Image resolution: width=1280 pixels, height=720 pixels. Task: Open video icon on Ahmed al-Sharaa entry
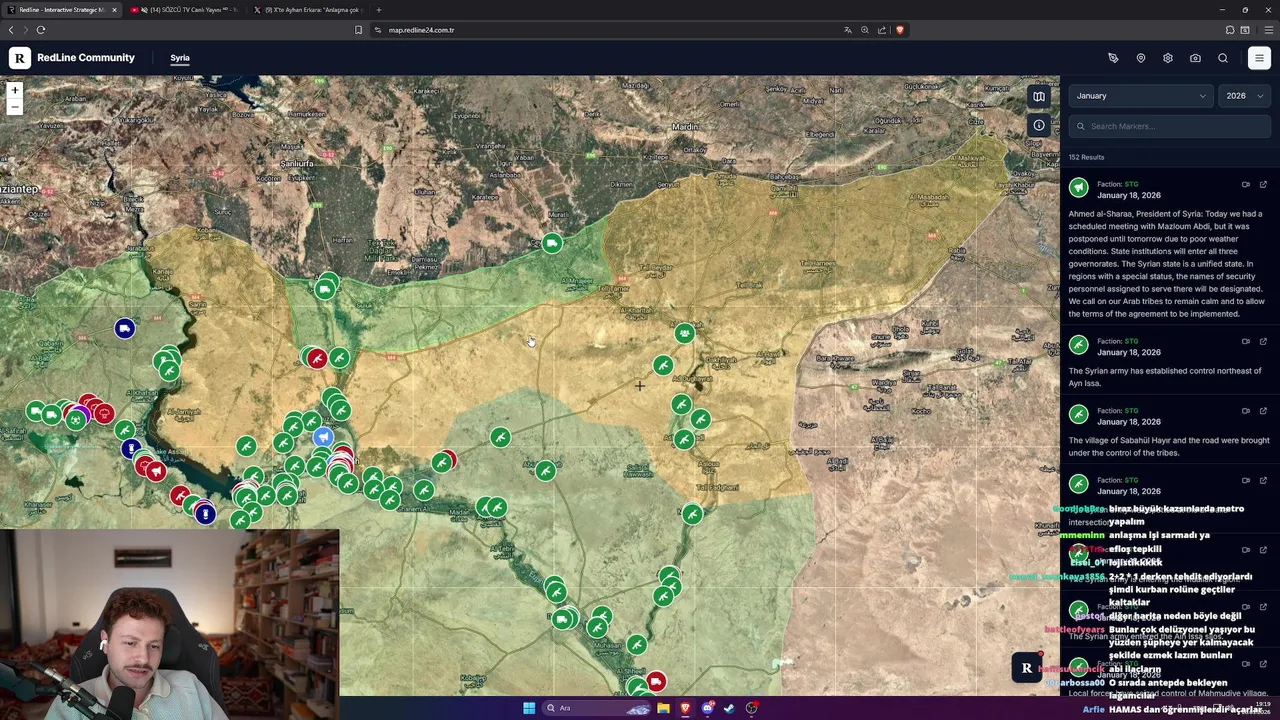tap(1246, 184)
